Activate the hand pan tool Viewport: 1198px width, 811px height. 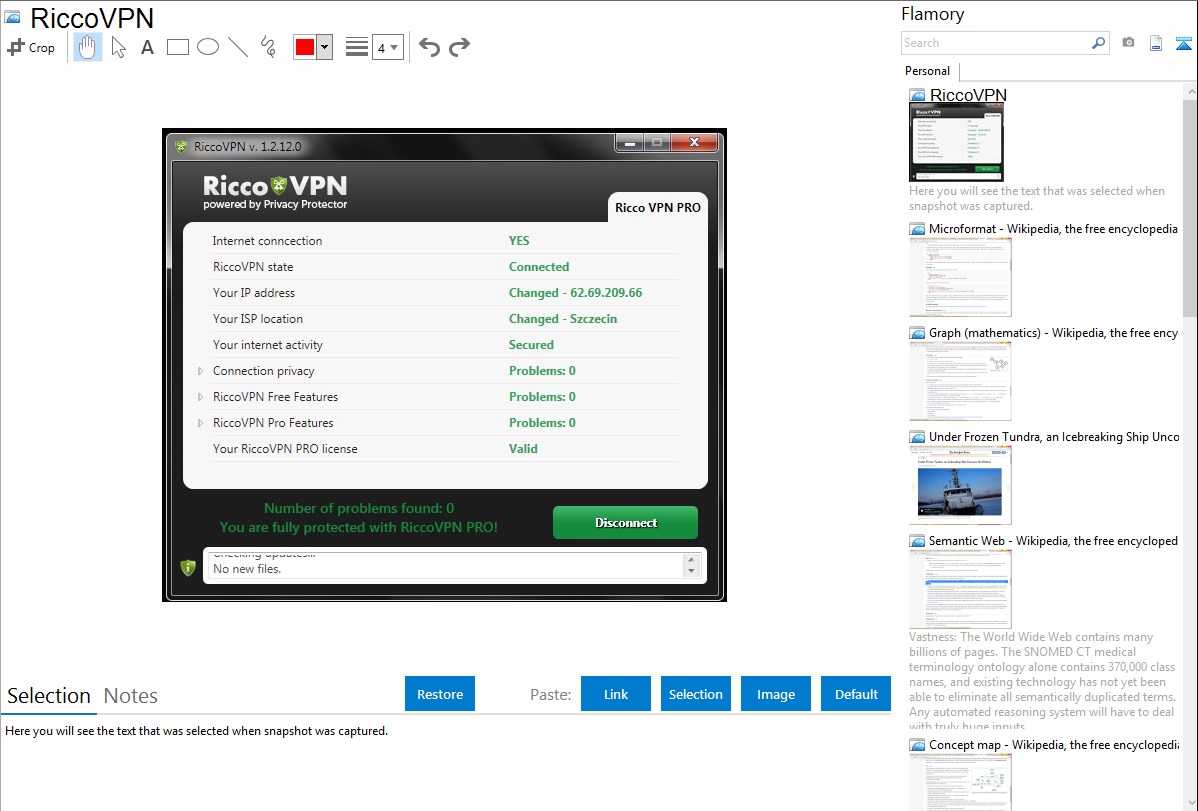pyautogui.click(x=88, y=47)
